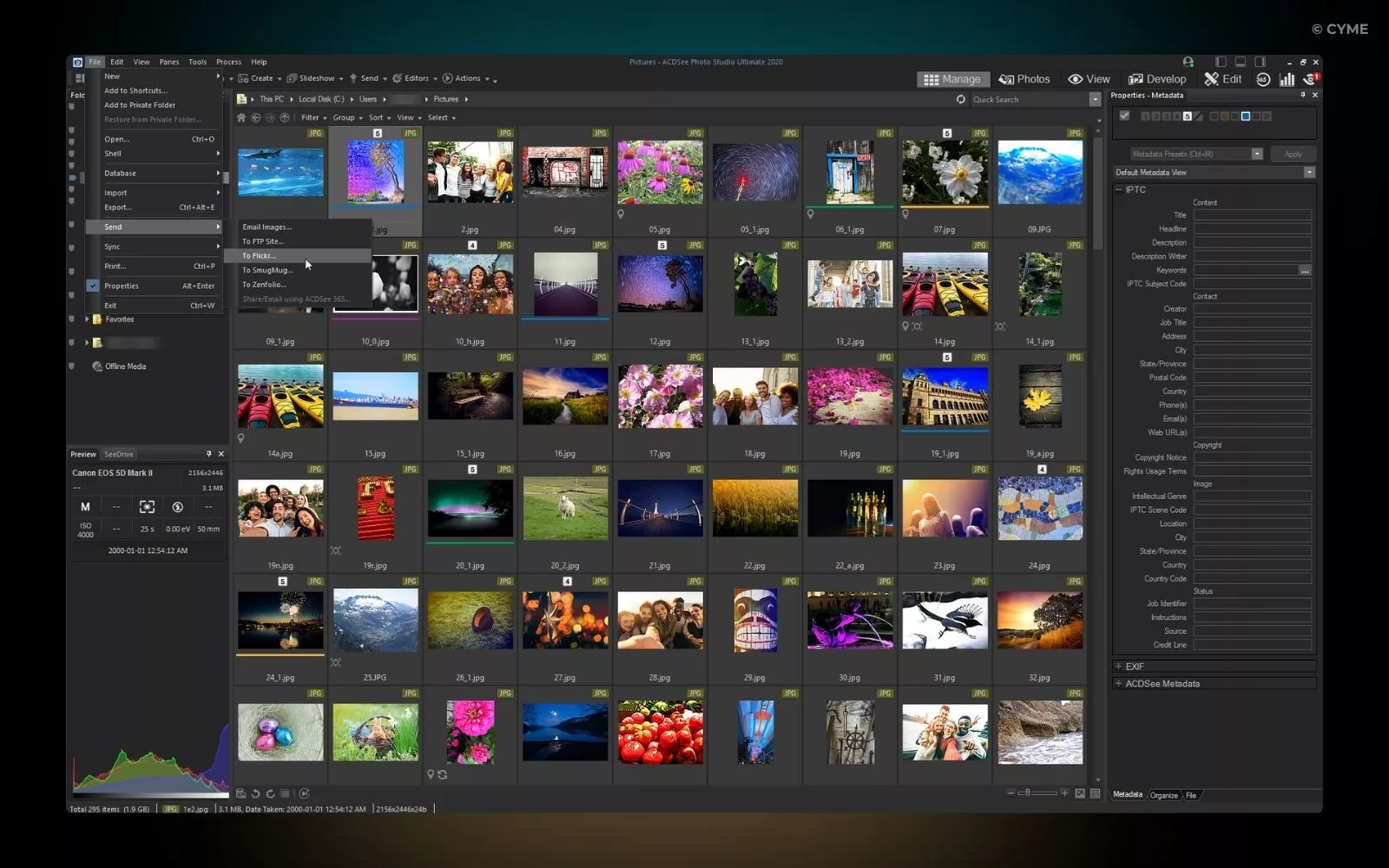Open the Develop mode
The height and width of the screenshot is (868, 1389).
(x=1157, y=79)
